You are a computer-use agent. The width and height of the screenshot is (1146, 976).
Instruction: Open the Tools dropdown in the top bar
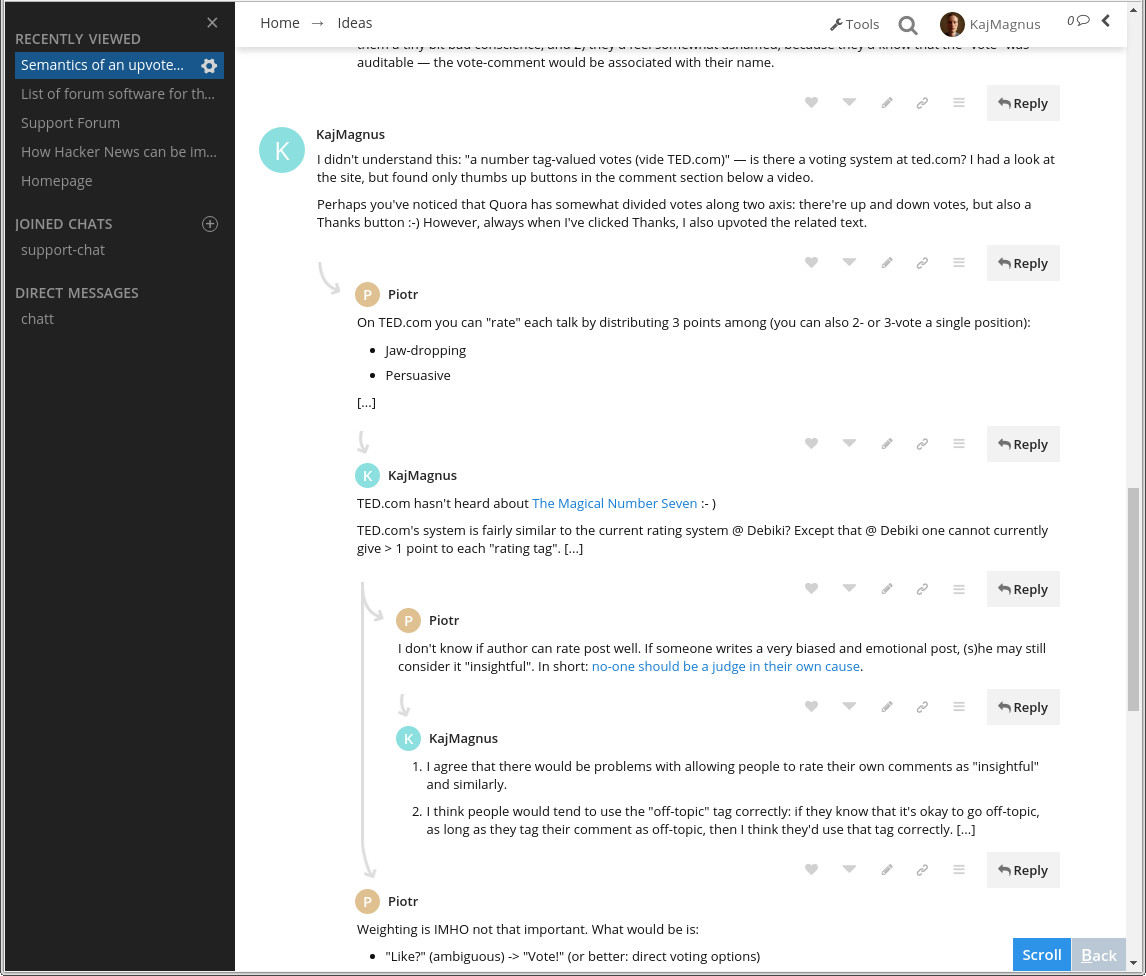(854, 24)
